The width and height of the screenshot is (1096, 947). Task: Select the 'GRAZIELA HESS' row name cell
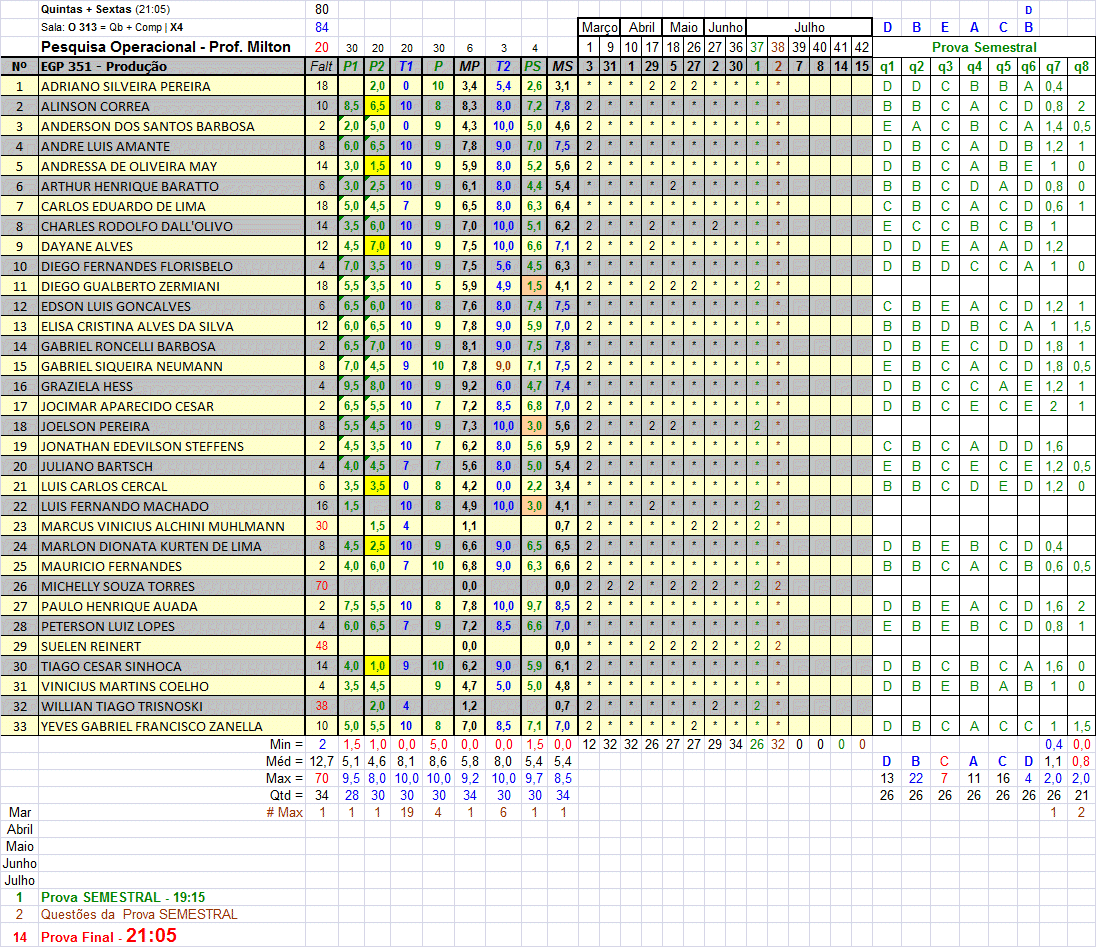pos(86,386)
